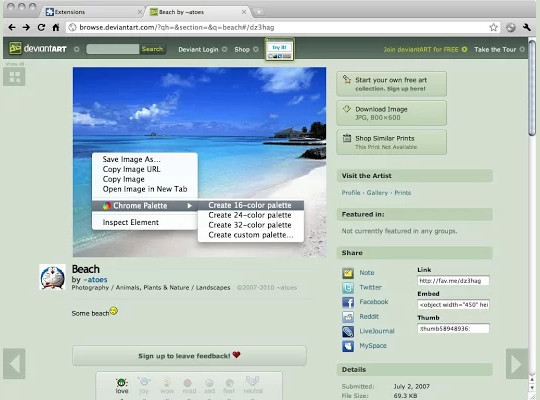Click the Reddit share icon
540x400 pixels.
pyautogui.click(x=348, y=317)
